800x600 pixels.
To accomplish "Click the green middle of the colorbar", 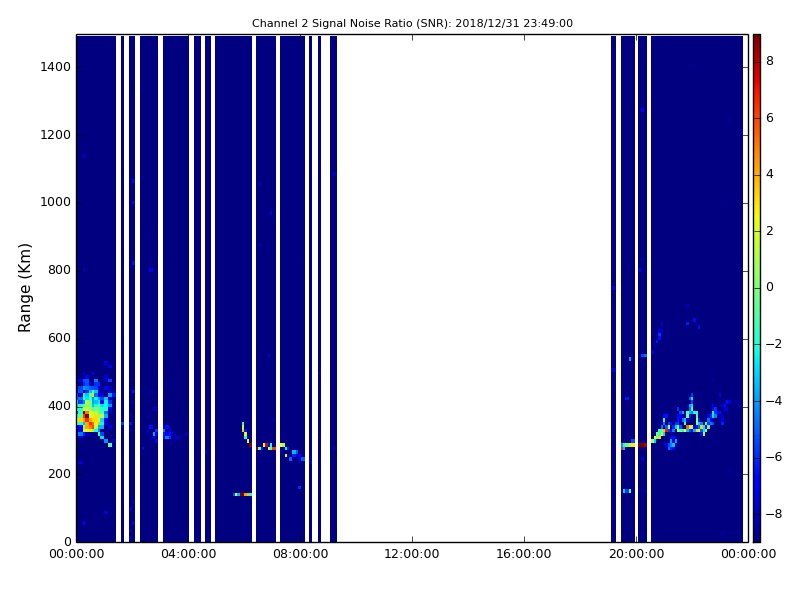I will point(757,288).
